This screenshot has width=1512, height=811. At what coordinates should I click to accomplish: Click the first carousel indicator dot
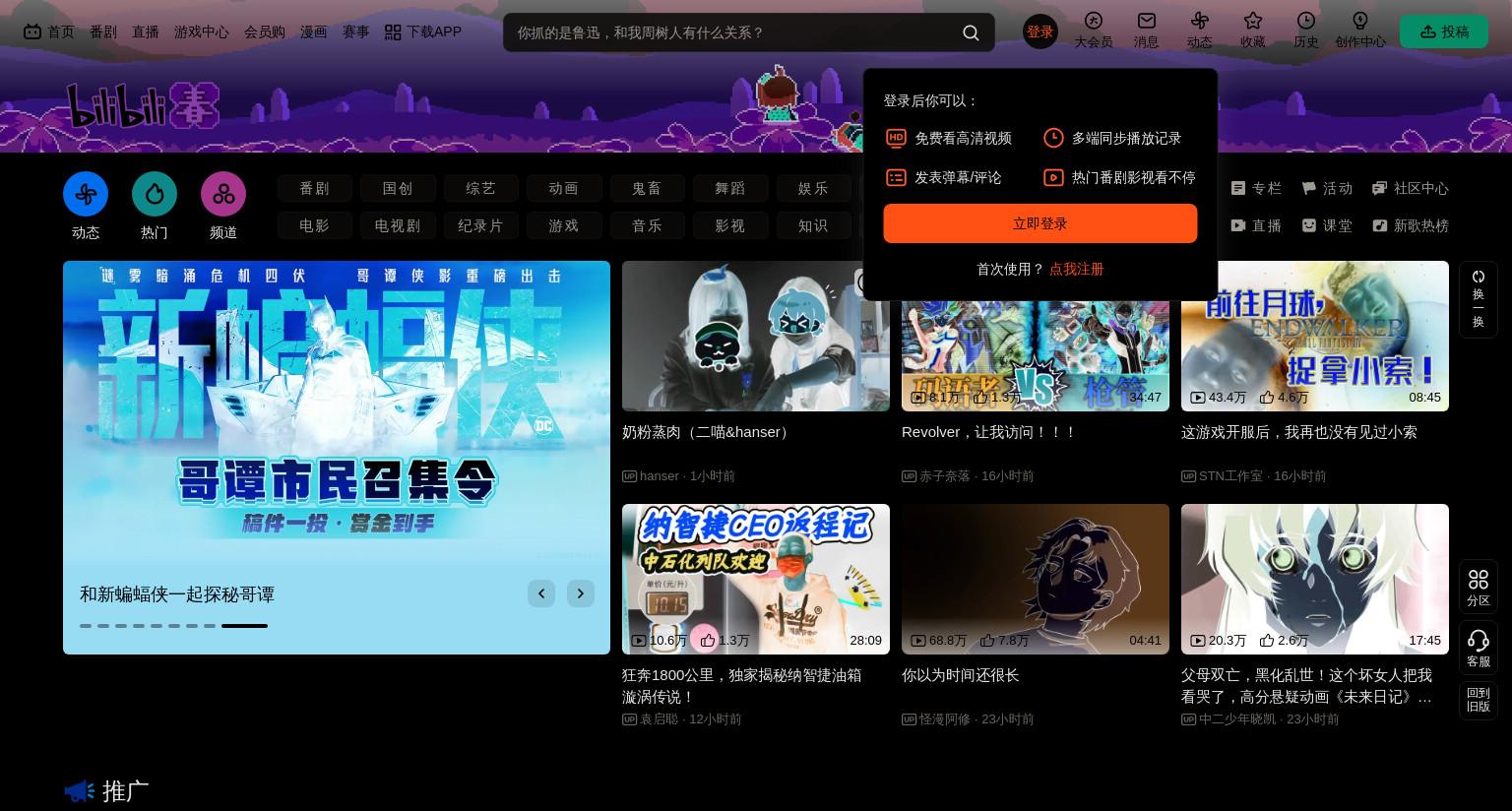[x=86, y=626]
